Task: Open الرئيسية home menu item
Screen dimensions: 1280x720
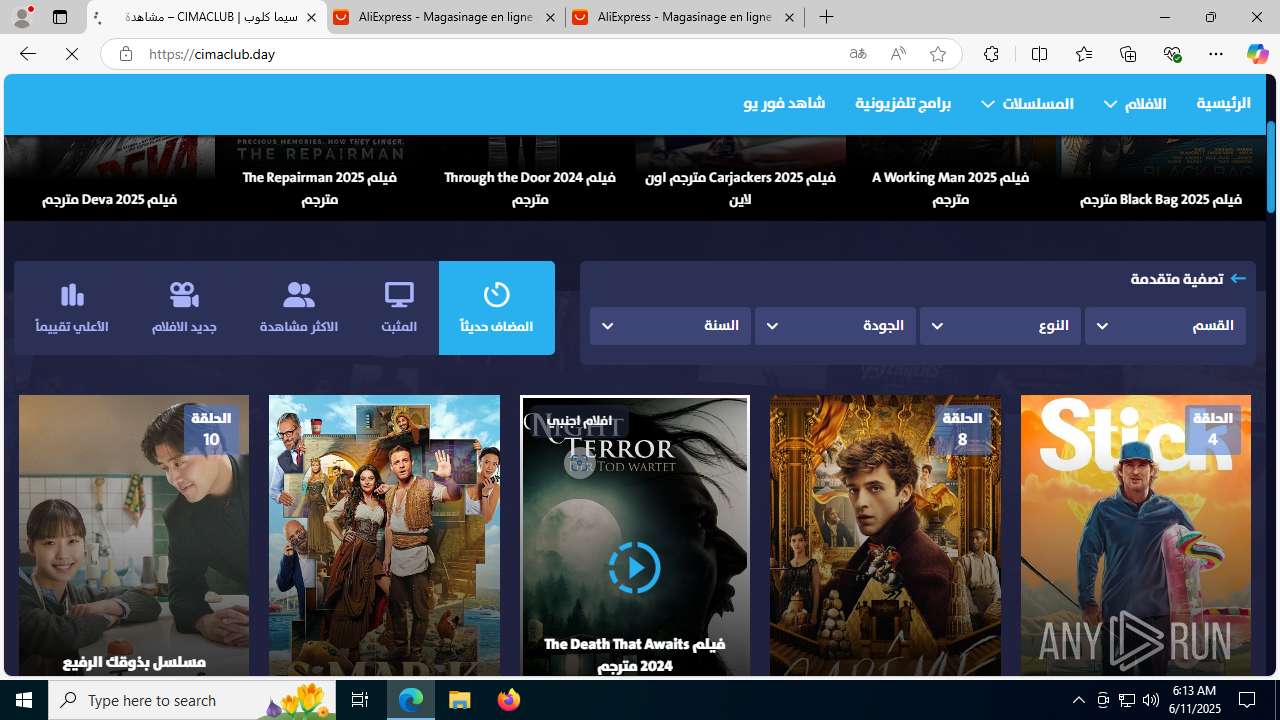Action: pos(1223,103)
